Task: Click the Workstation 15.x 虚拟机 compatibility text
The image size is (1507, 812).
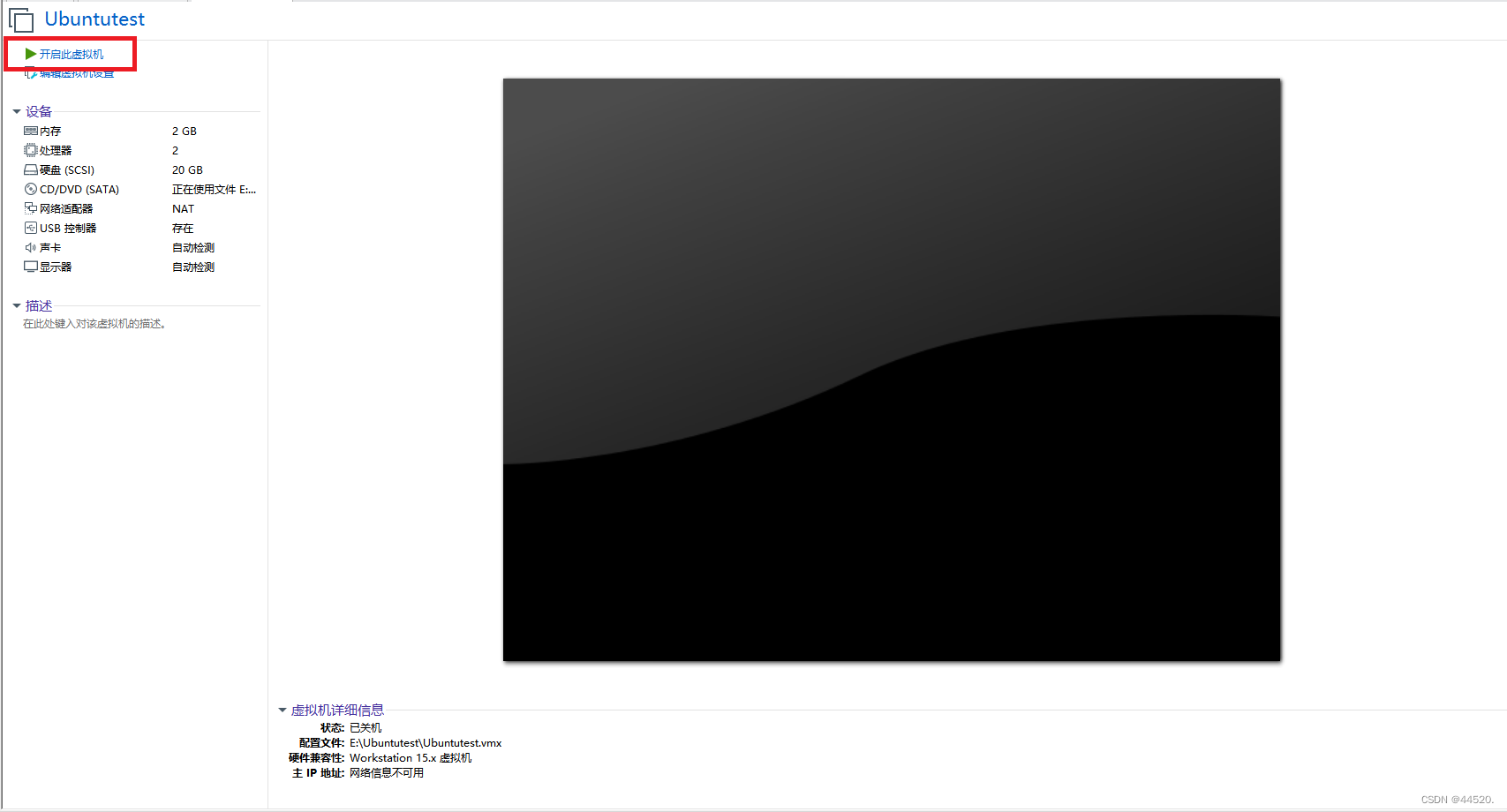Action: pyautogui.click(x=411, y=758)
